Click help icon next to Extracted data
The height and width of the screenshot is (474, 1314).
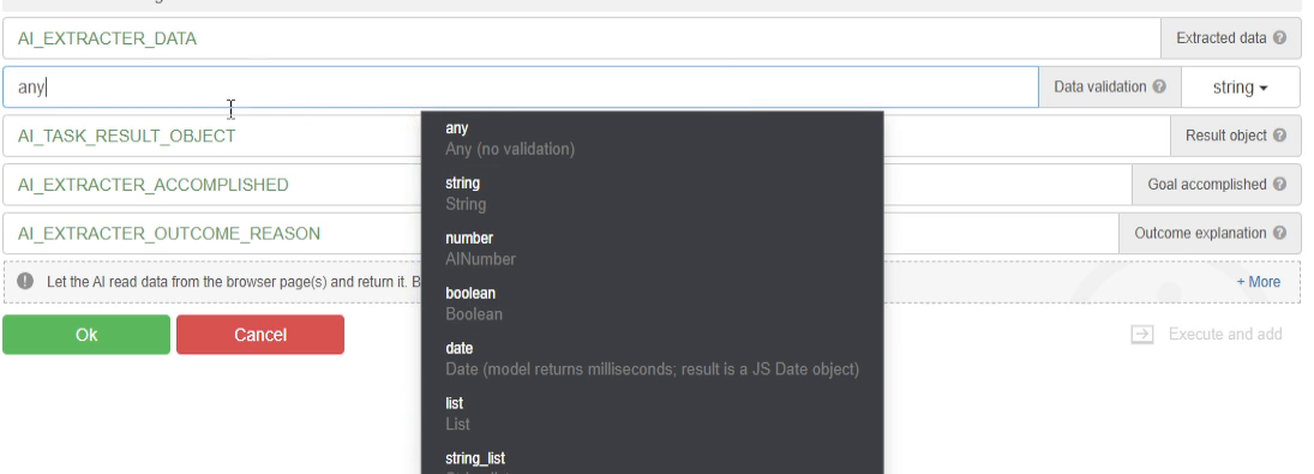pyautogui.click(x=1279, y=38)
